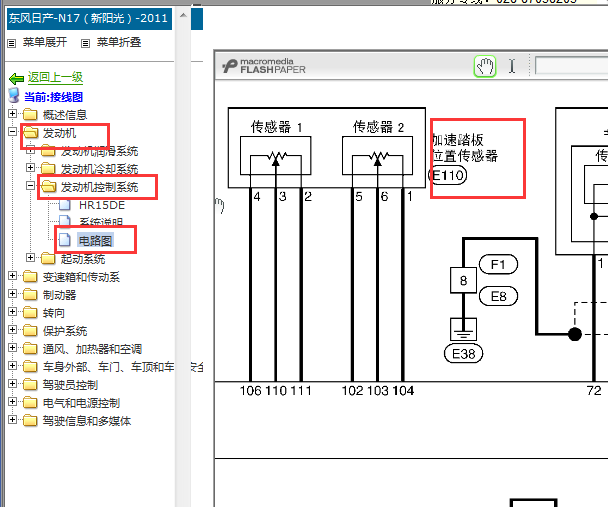Select the 发动机控制系统 folder label
This screenshot has width=608, height=507.
point(99,187)
